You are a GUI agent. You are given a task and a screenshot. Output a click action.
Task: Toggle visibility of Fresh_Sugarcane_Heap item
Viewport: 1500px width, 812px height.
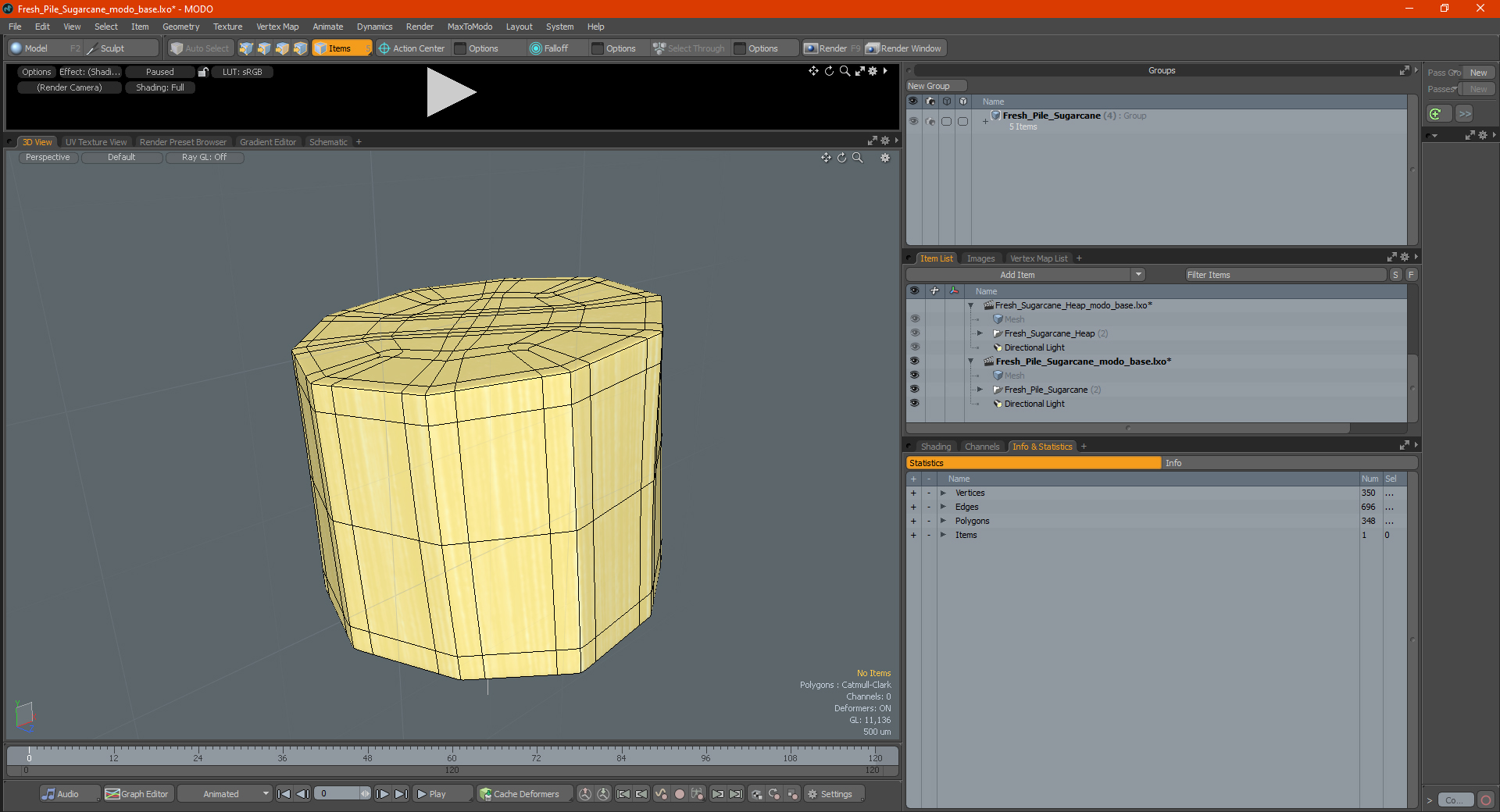coord(915,333)
